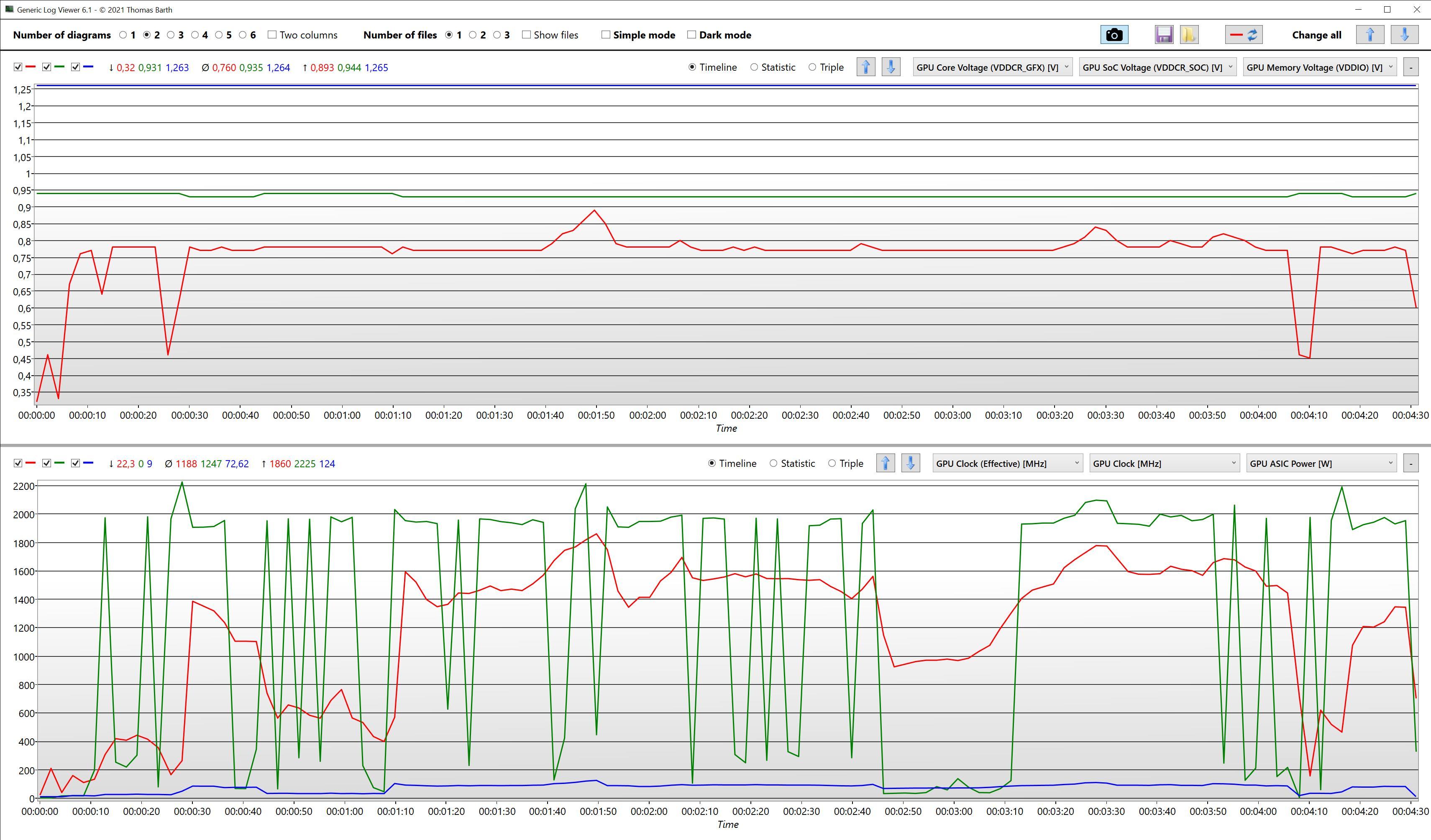Click minus button of top diagram
1431x840 pixels.
point(1411,67)
